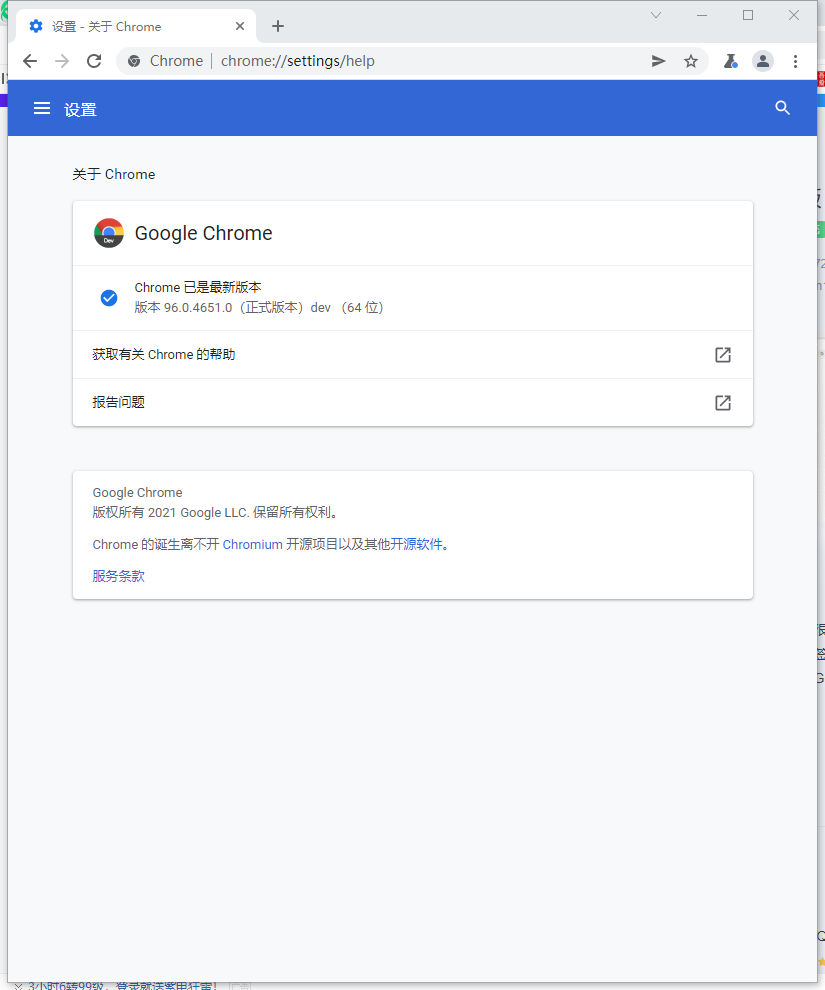
Task: Close the Chrome window
Action: (x=794, y=15)
